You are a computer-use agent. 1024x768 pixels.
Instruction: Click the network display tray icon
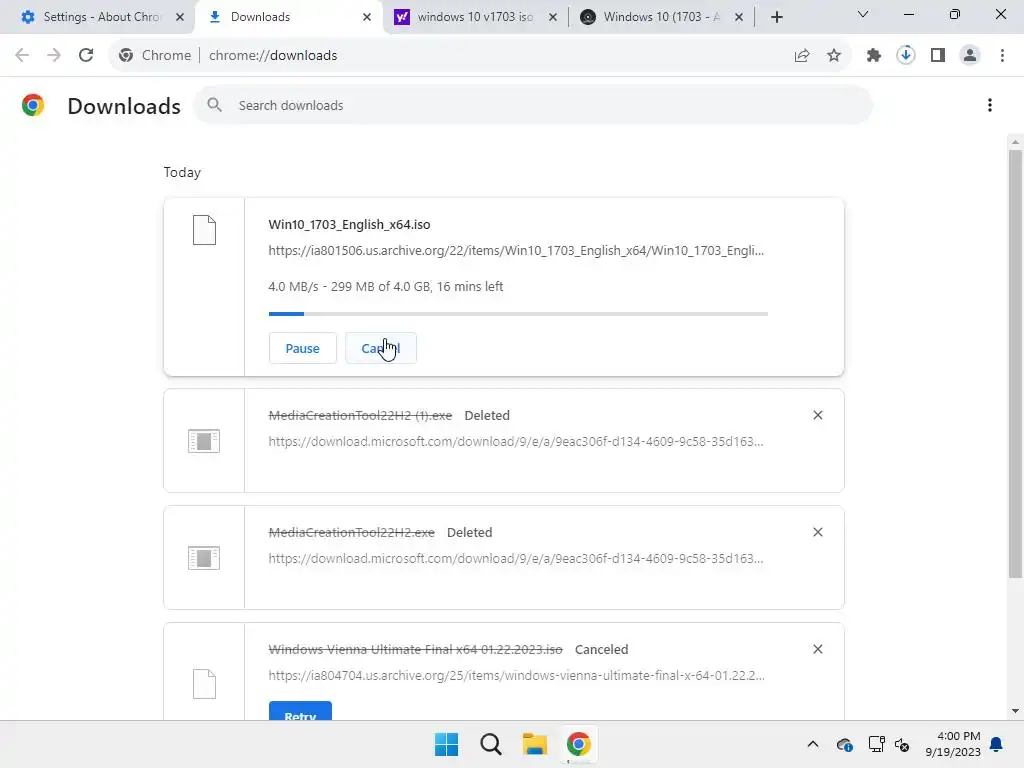[x=876, y=744]
